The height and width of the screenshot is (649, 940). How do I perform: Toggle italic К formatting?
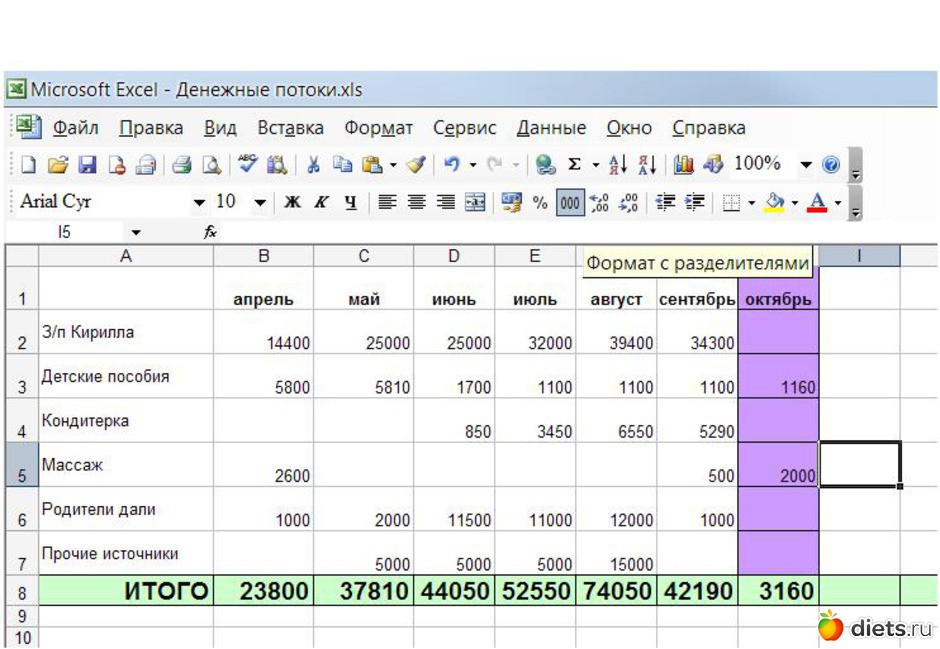321,202
